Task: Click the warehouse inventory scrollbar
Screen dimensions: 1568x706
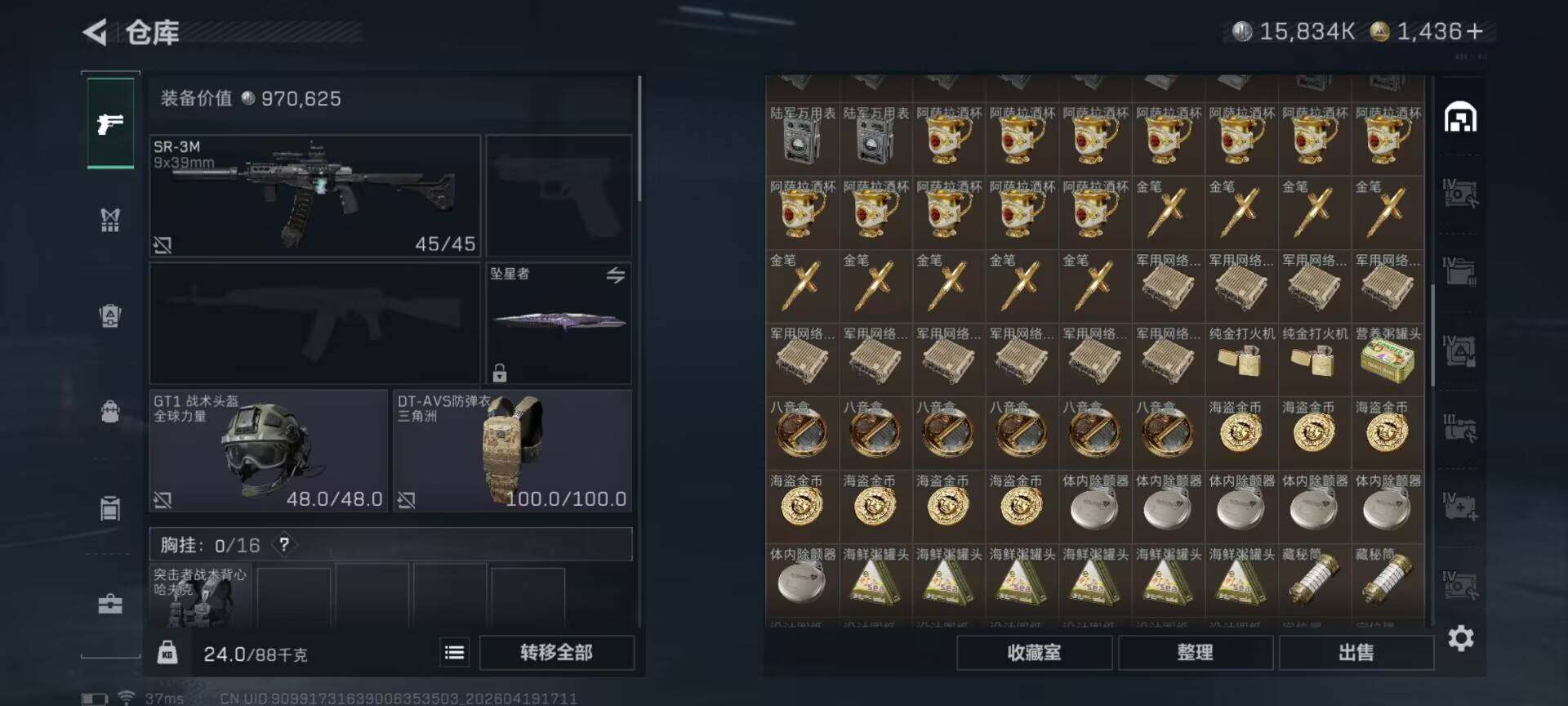Action: 1432,335
